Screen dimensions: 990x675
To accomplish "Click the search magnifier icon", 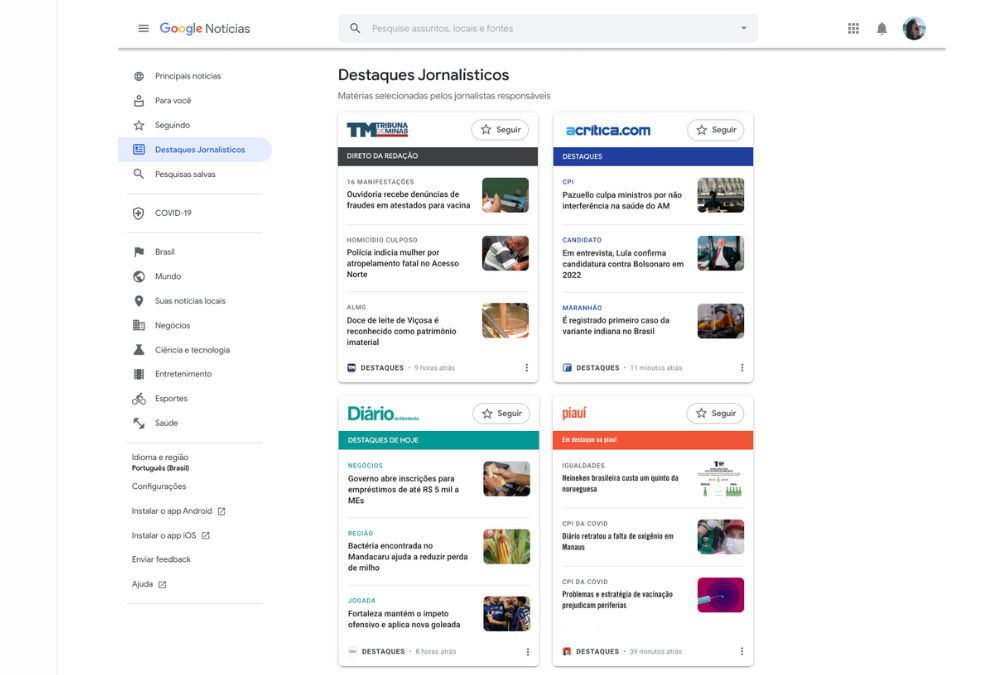I will click(355, 28).
